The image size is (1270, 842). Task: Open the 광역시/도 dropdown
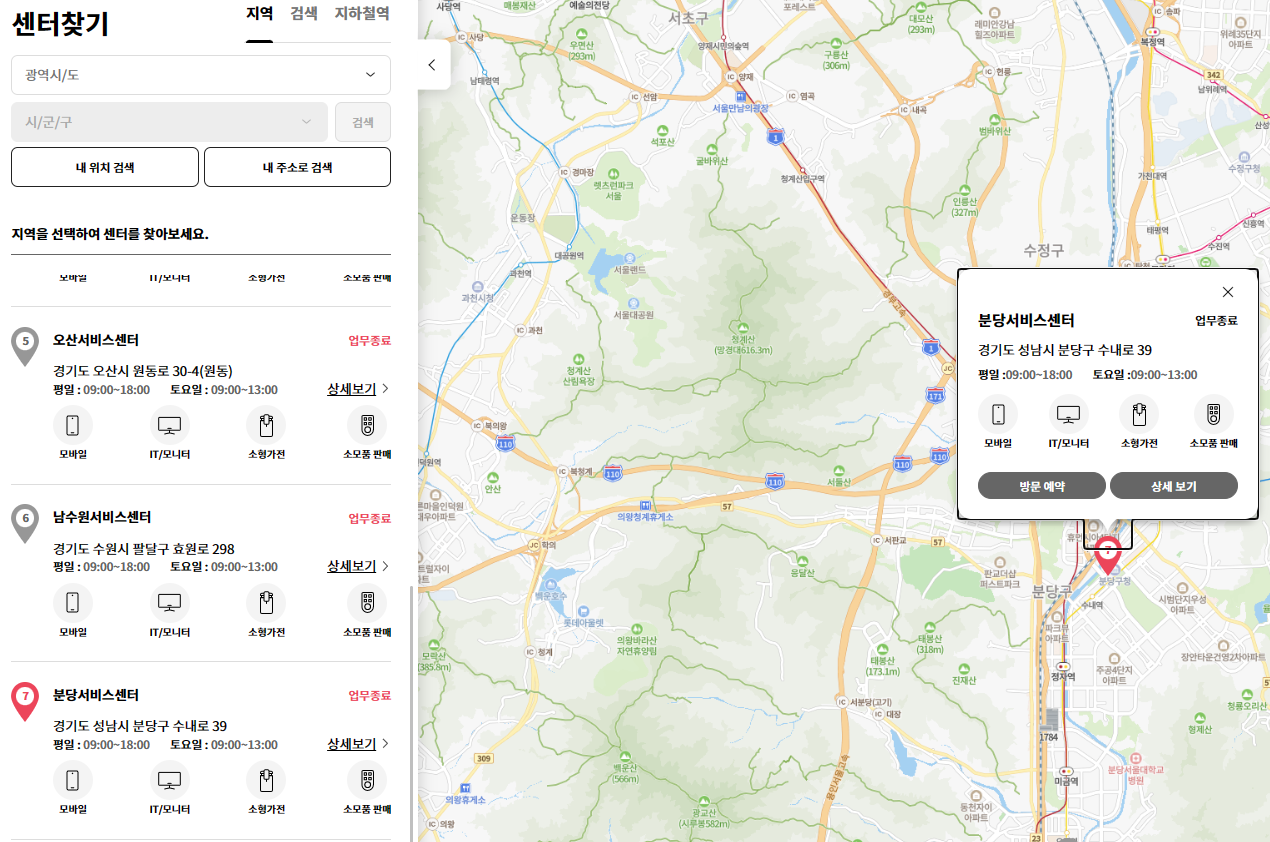click(x=201, y=75)
